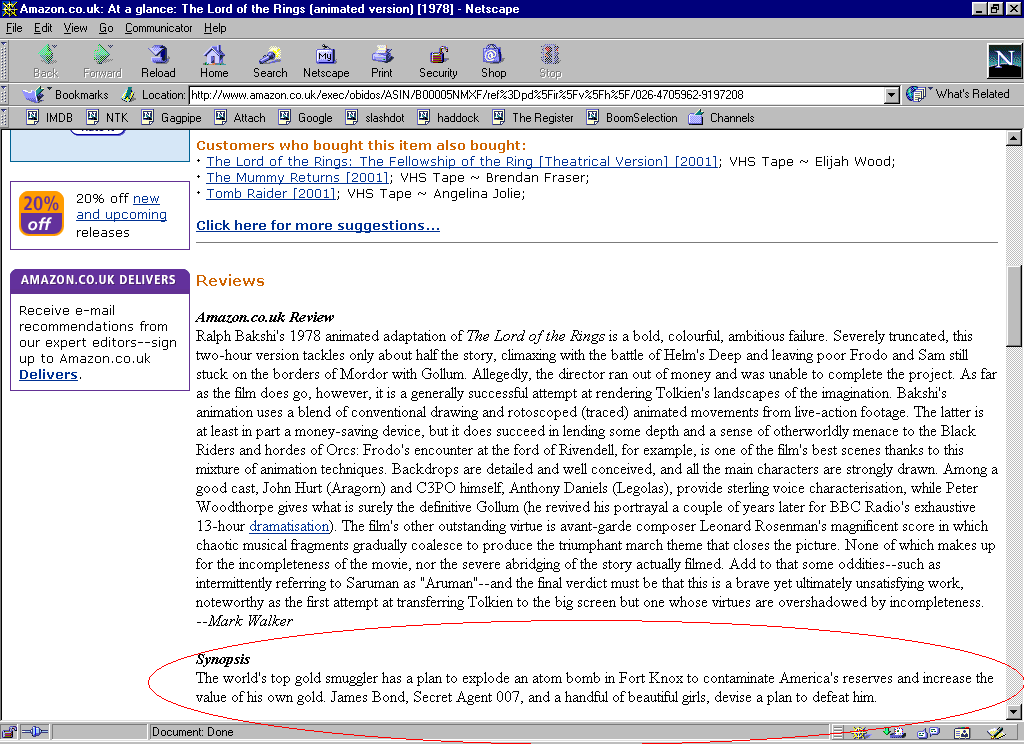
Task: Open the Security info button
Action: [x=438, y=61]
